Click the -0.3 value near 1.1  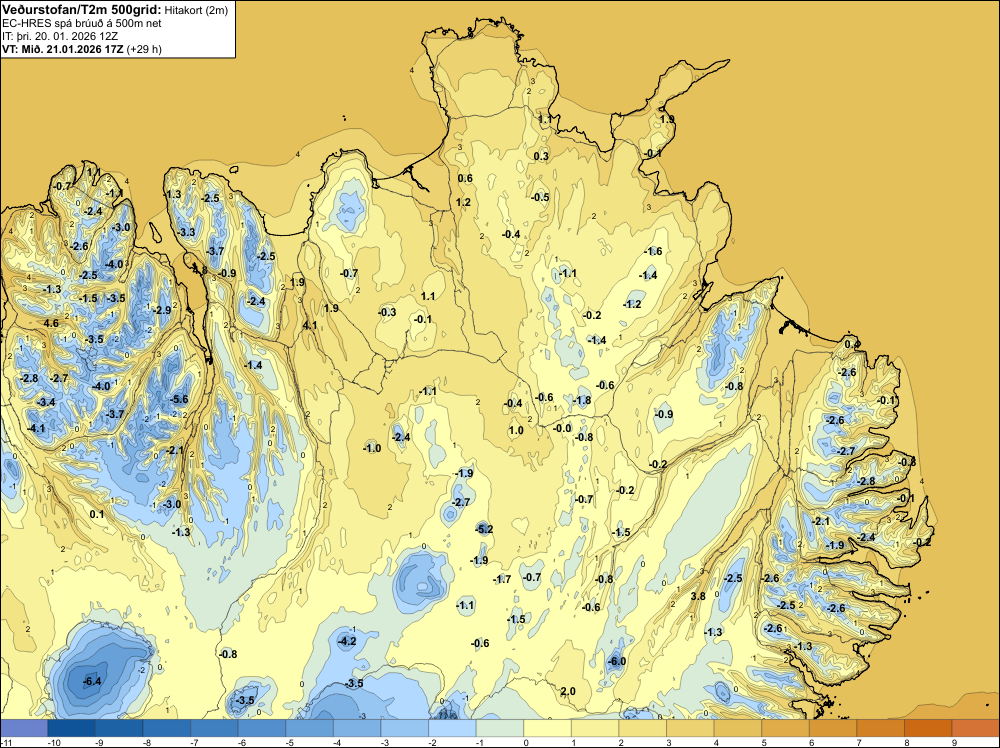[387, 312]
